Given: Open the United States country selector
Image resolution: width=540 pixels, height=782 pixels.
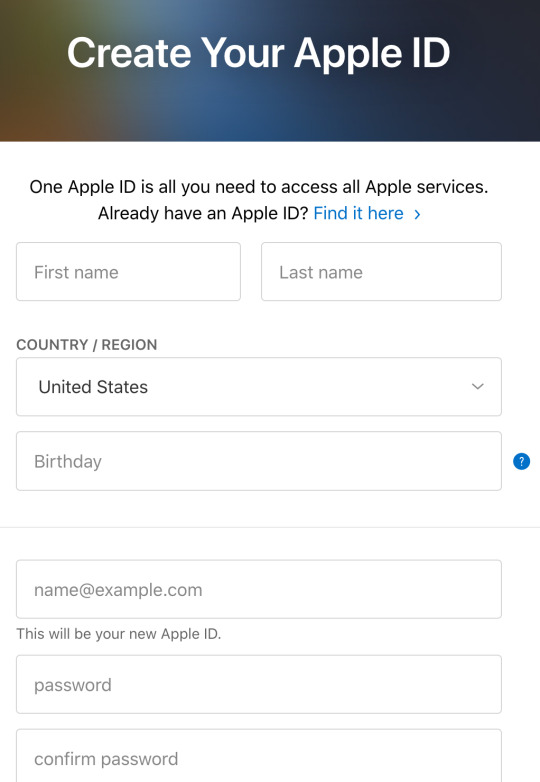Looking at the screenshot, I should 259,387.
